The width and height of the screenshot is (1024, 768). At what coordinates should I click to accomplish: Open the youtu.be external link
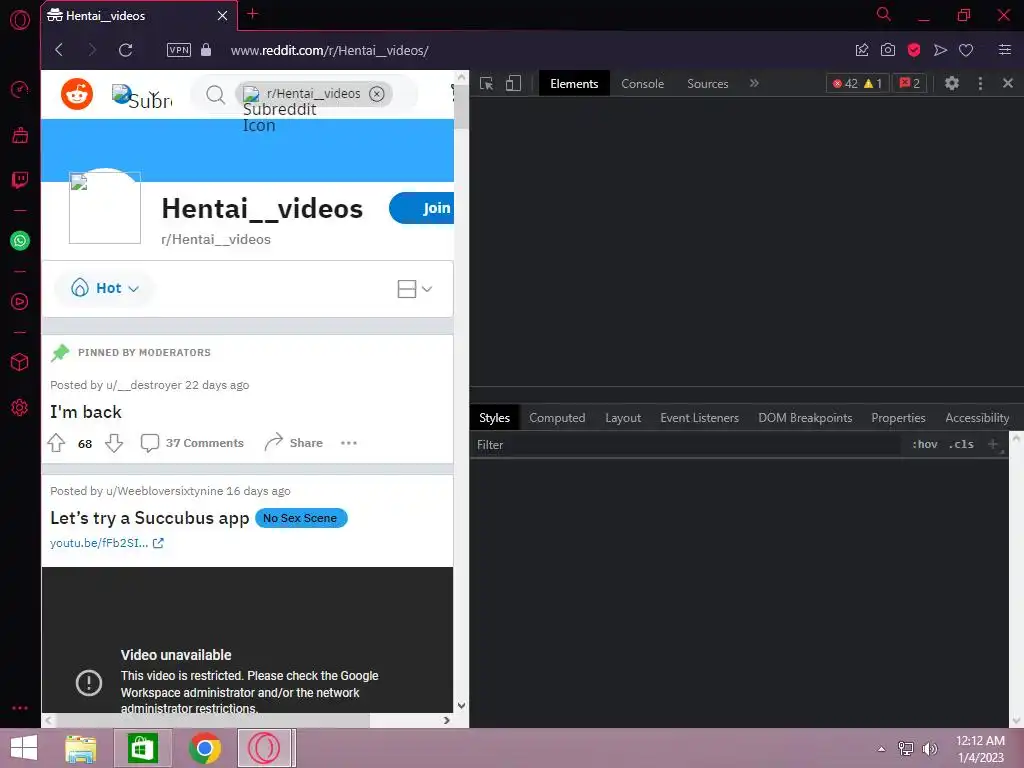[x=106, y=543]
